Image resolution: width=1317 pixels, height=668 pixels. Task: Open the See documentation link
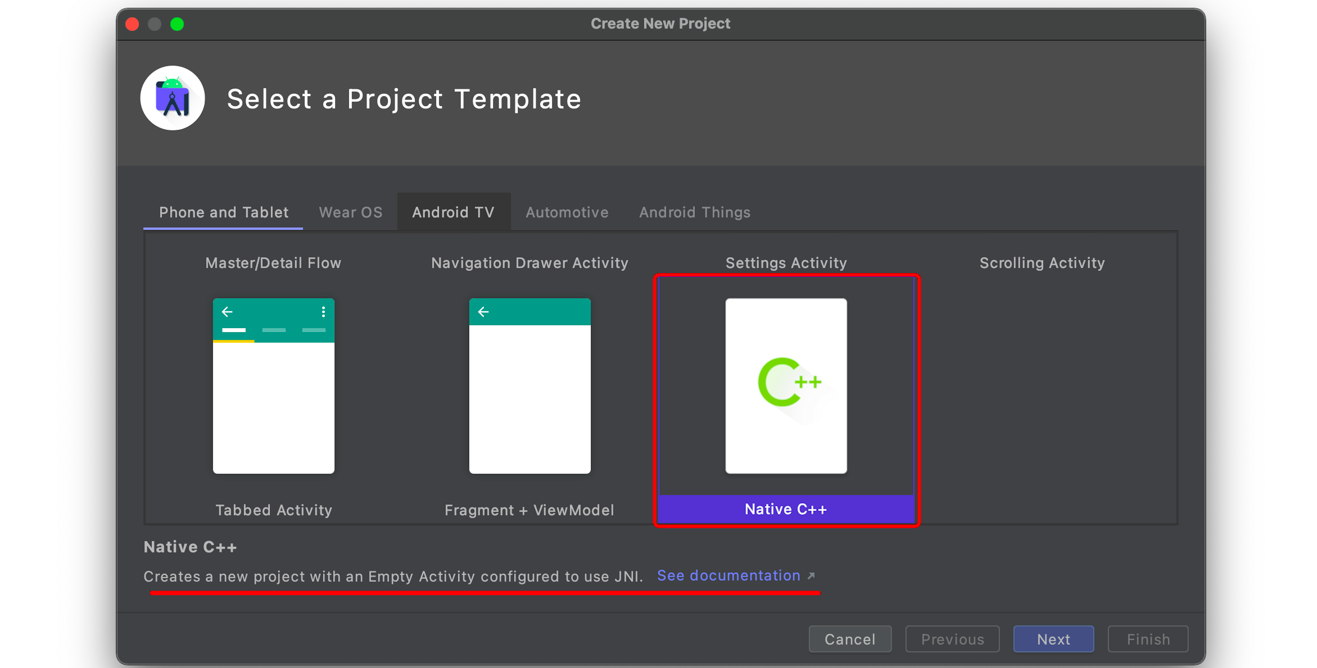(728, 576)
